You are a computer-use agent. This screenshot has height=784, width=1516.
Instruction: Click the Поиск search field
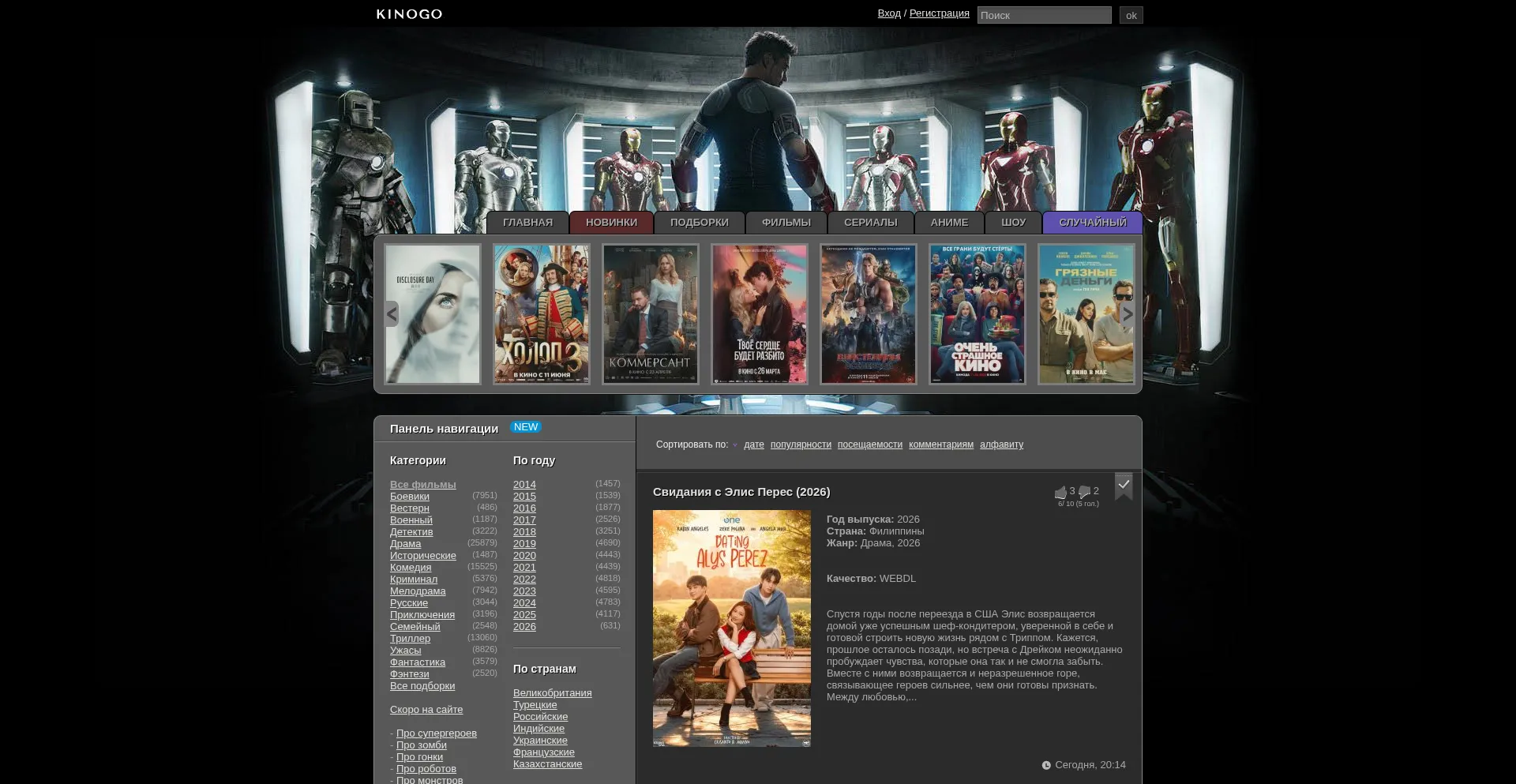(1044, 15)
